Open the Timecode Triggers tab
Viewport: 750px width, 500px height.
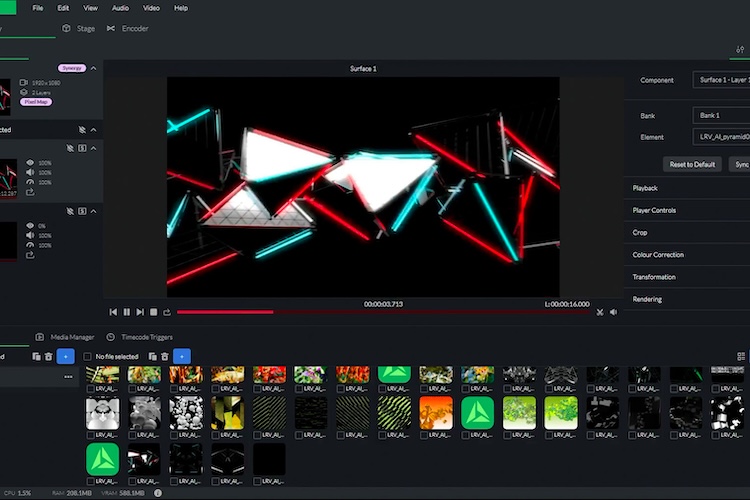[x=140, y=337]
